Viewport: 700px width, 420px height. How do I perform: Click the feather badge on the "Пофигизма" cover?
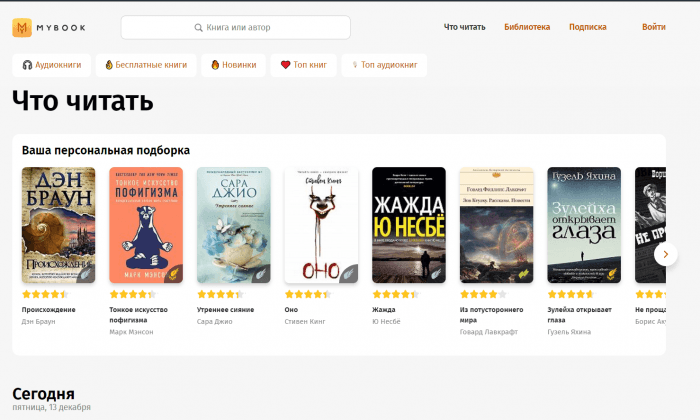(174, 274)
